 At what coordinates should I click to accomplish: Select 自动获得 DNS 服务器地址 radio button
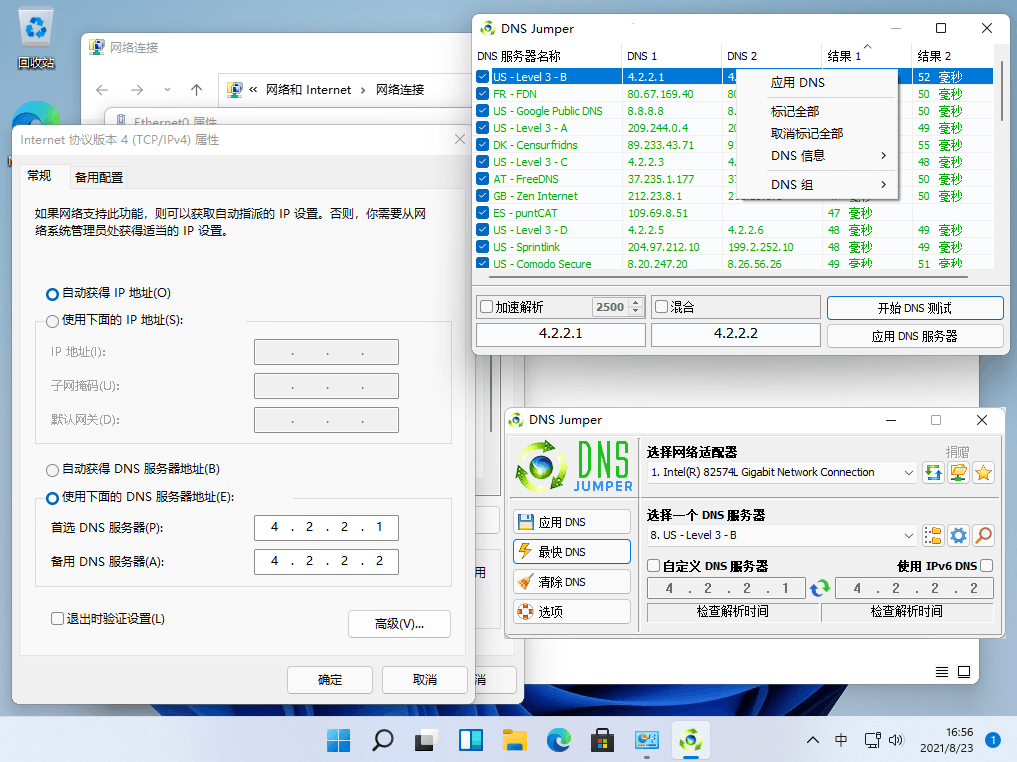tap(53, 470)
